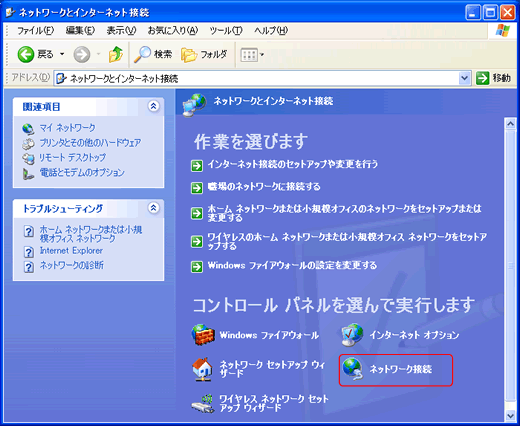Open the ネットワーク接続 label
Viewport: 520px width, 426px height.
point(401,369)
